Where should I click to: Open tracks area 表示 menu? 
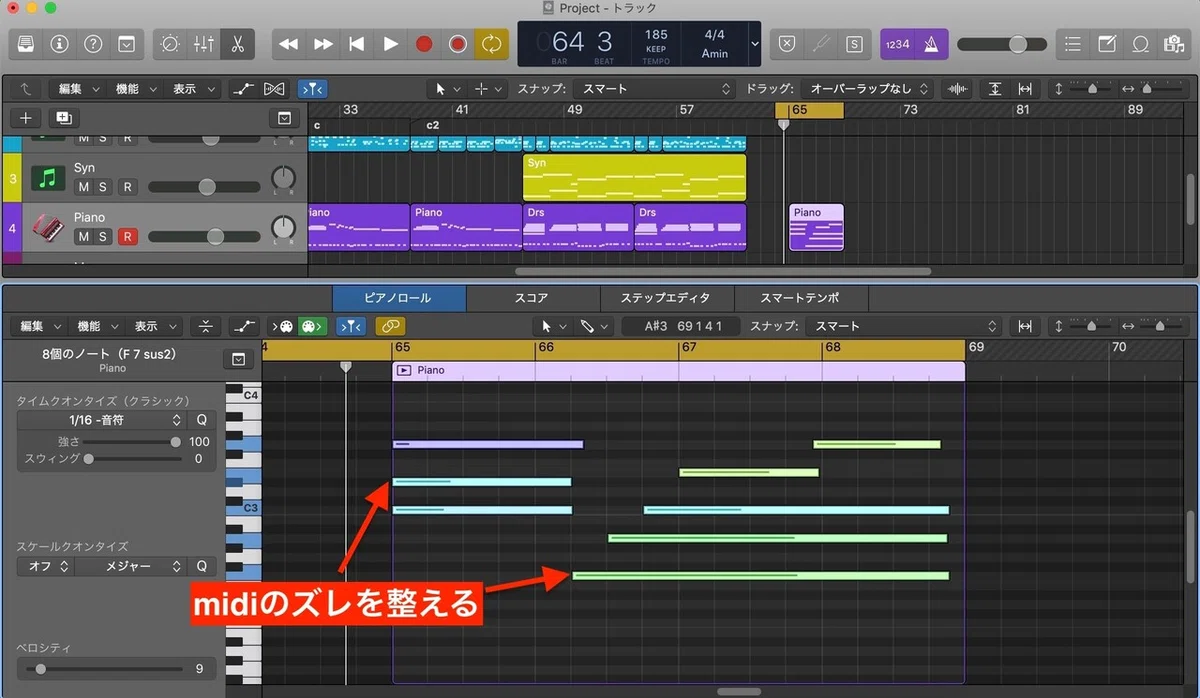point(191,89)
